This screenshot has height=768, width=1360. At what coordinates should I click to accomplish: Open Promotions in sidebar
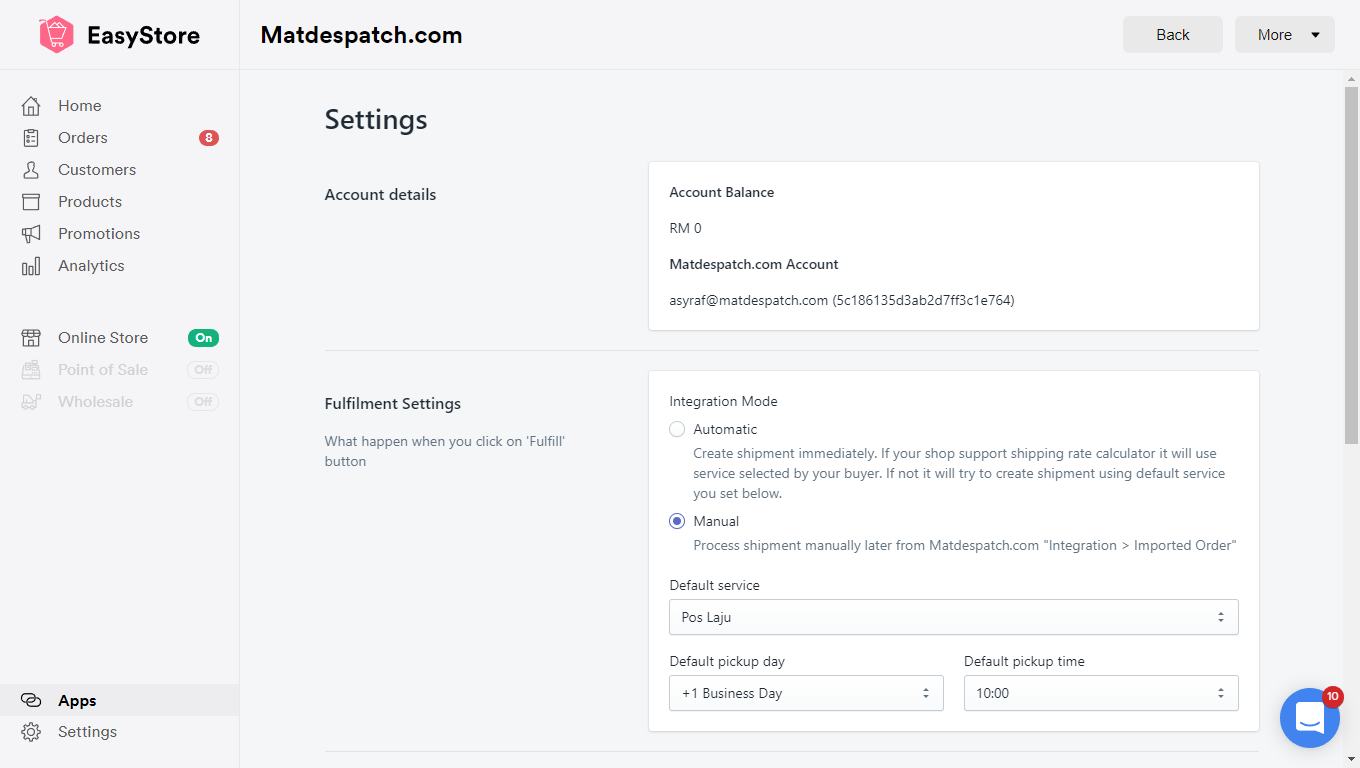(x=99, y=234)
